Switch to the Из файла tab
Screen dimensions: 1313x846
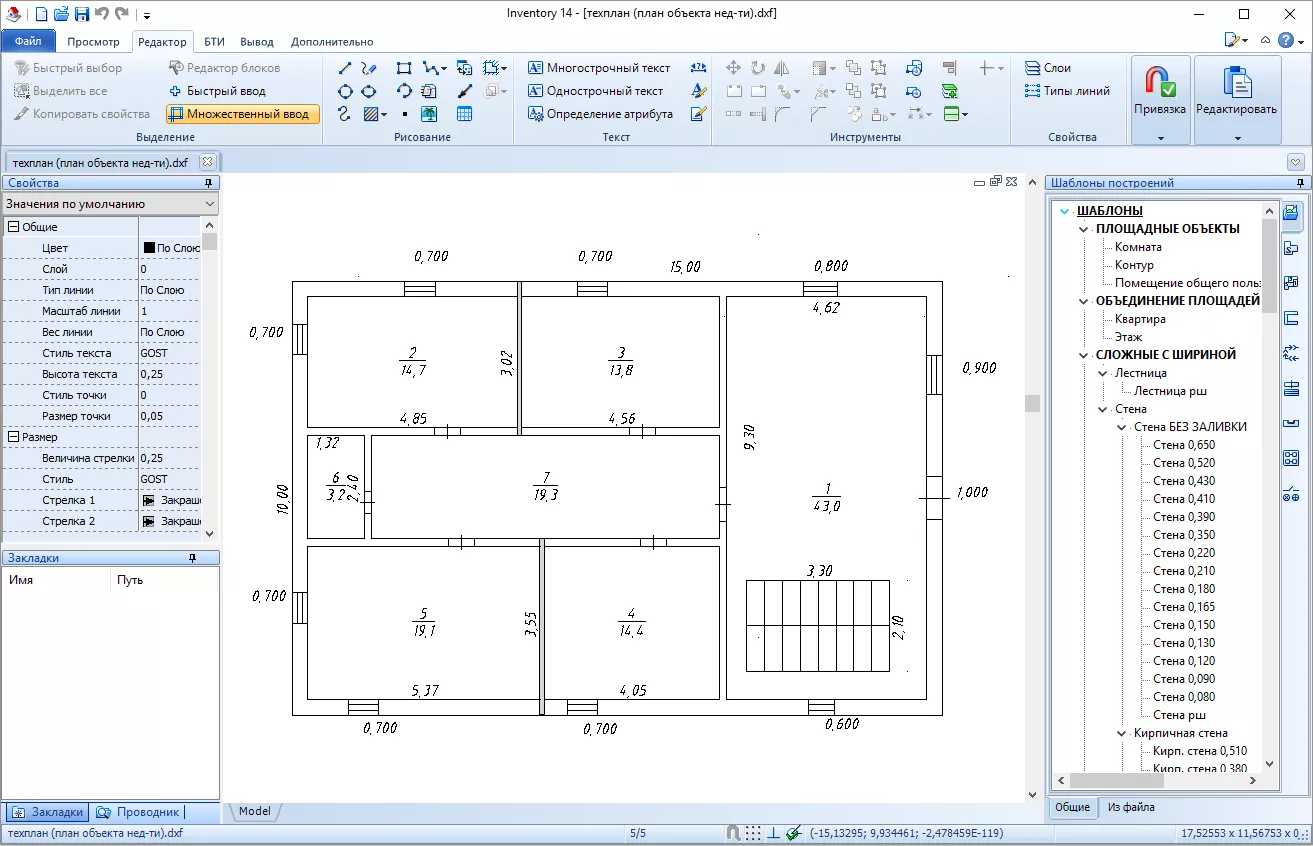pyautogui.click(x=1130, y=807)
